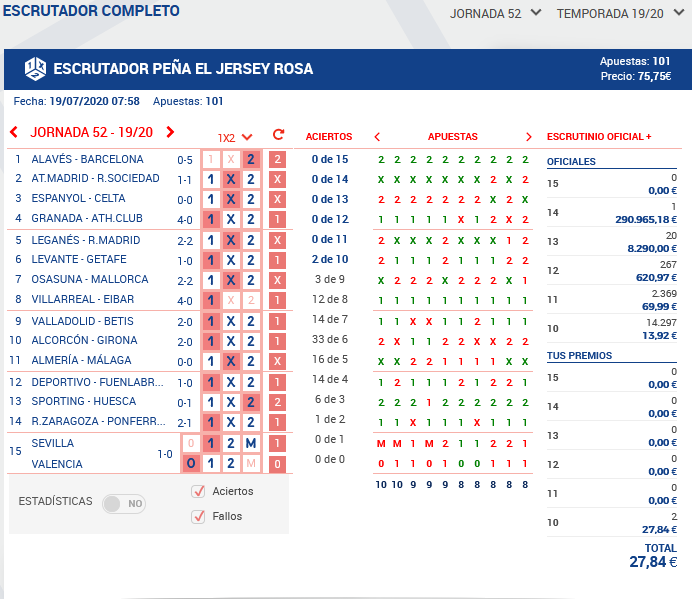This screenshot has height=599, width=692.
Task: Click '33 de 6' aciertos row
Action: pos(330,339)
